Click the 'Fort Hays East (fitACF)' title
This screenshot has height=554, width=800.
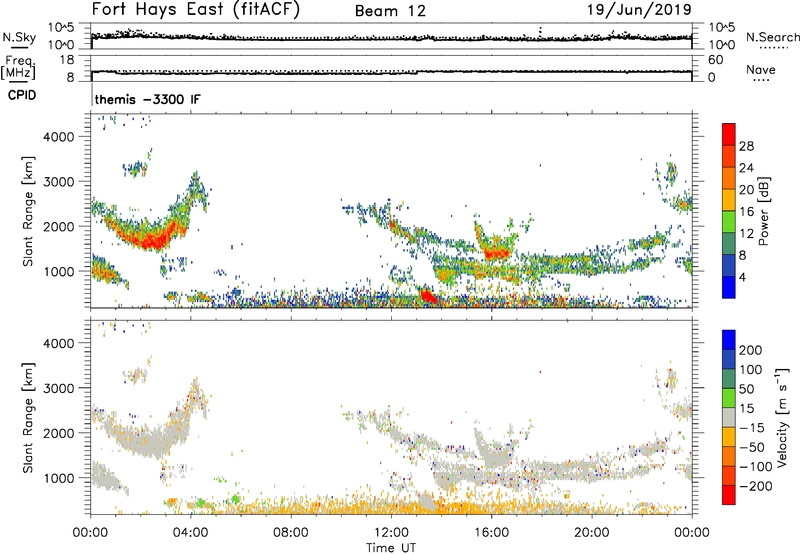point(195,10)
